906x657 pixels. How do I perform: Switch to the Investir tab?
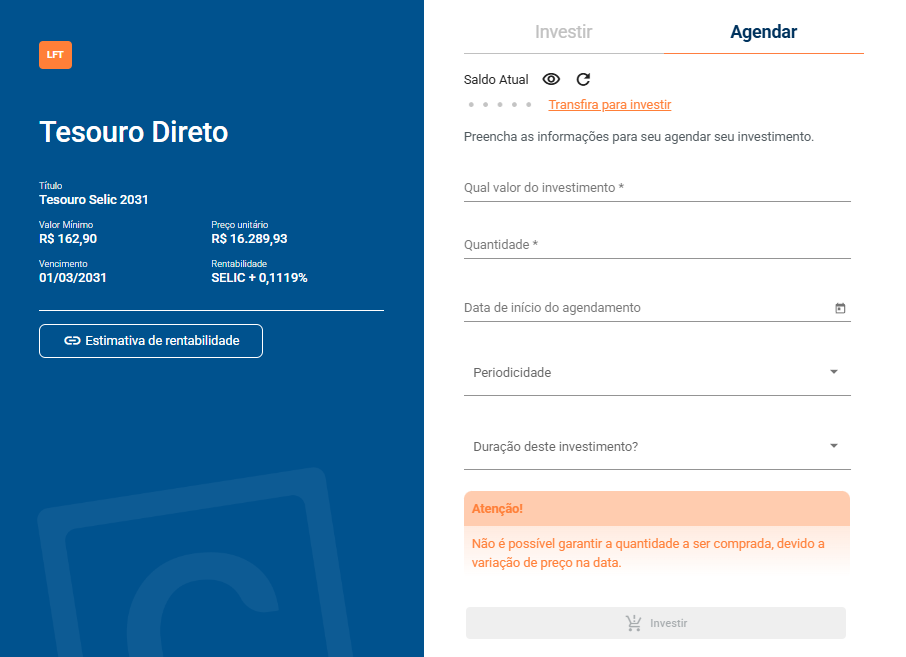click(563, 32)
